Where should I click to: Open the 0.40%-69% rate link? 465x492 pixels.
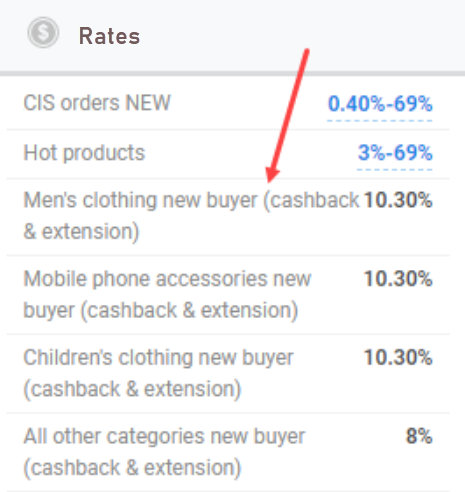click(x=380, y=103)
